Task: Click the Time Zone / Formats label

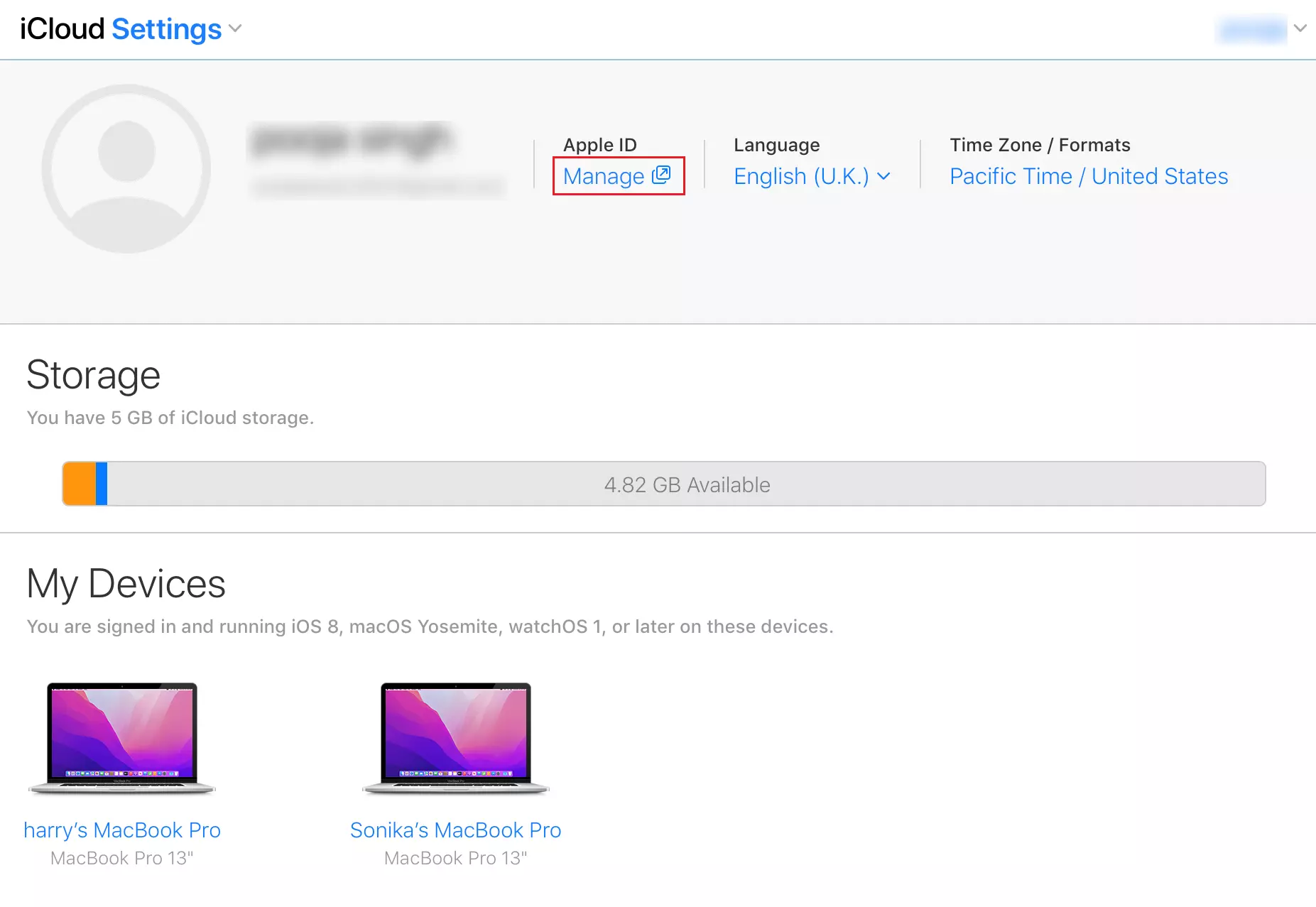Action: coord(1040,145)
